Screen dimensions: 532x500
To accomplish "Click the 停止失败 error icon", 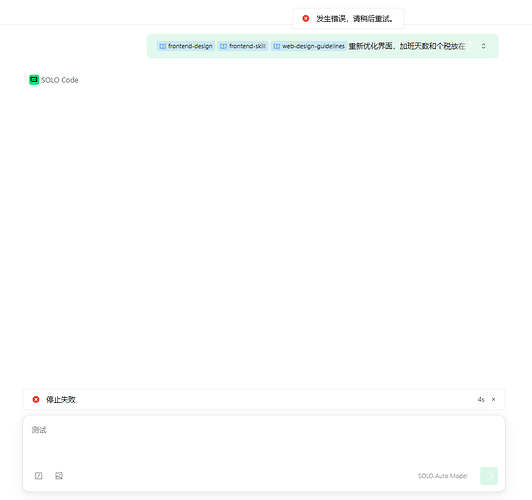I will coord(36,399).
